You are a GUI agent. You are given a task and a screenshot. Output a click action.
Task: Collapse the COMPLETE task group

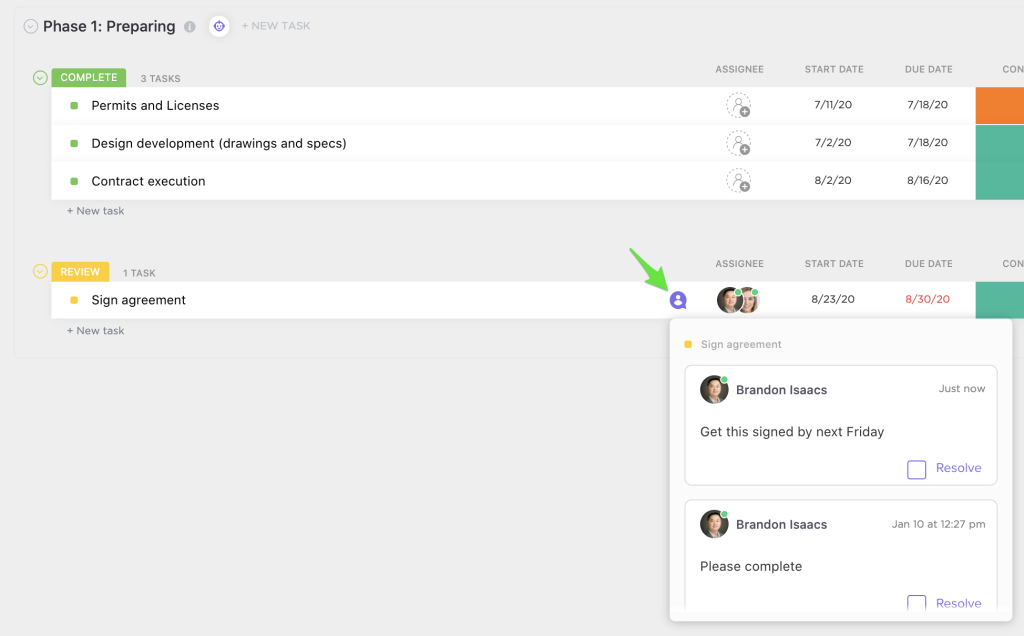coord(38,77)
